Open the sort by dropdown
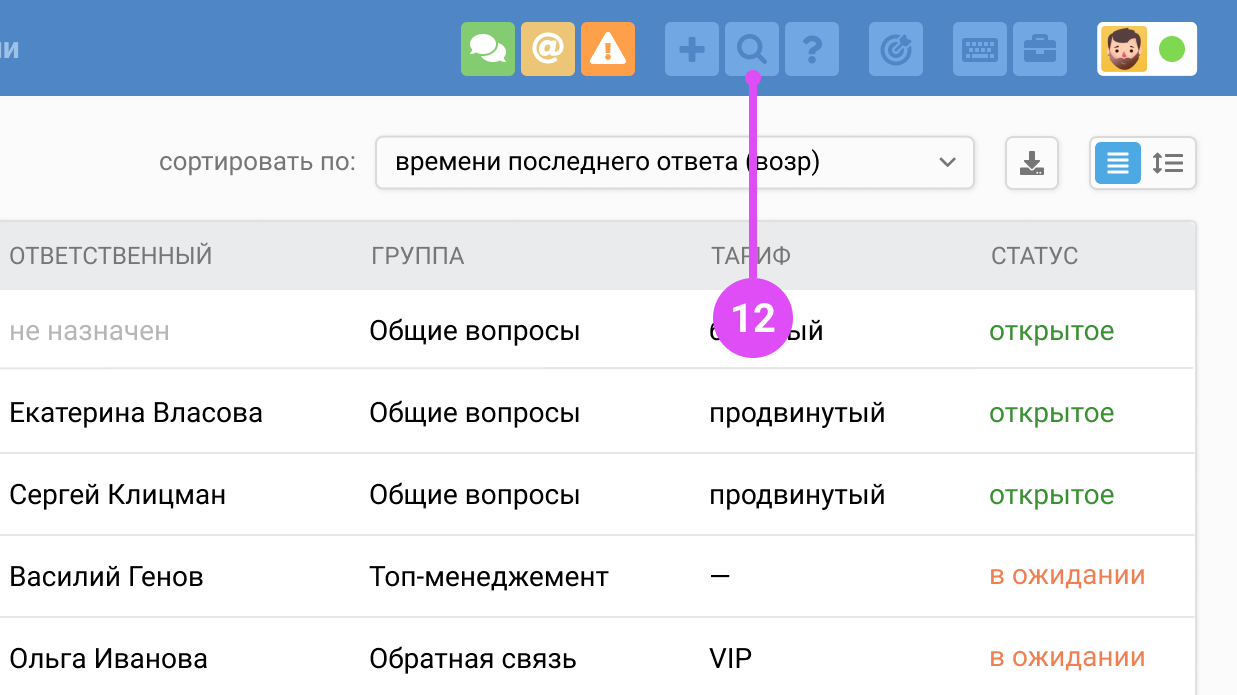Viewport: 1237px width, 695px height. coord(674,163)
